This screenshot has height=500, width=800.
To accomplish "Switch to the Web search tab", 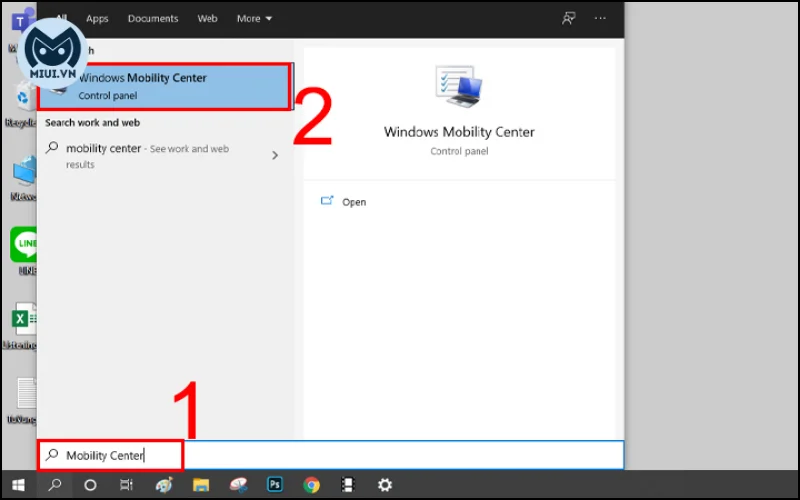I will (207, 18).
